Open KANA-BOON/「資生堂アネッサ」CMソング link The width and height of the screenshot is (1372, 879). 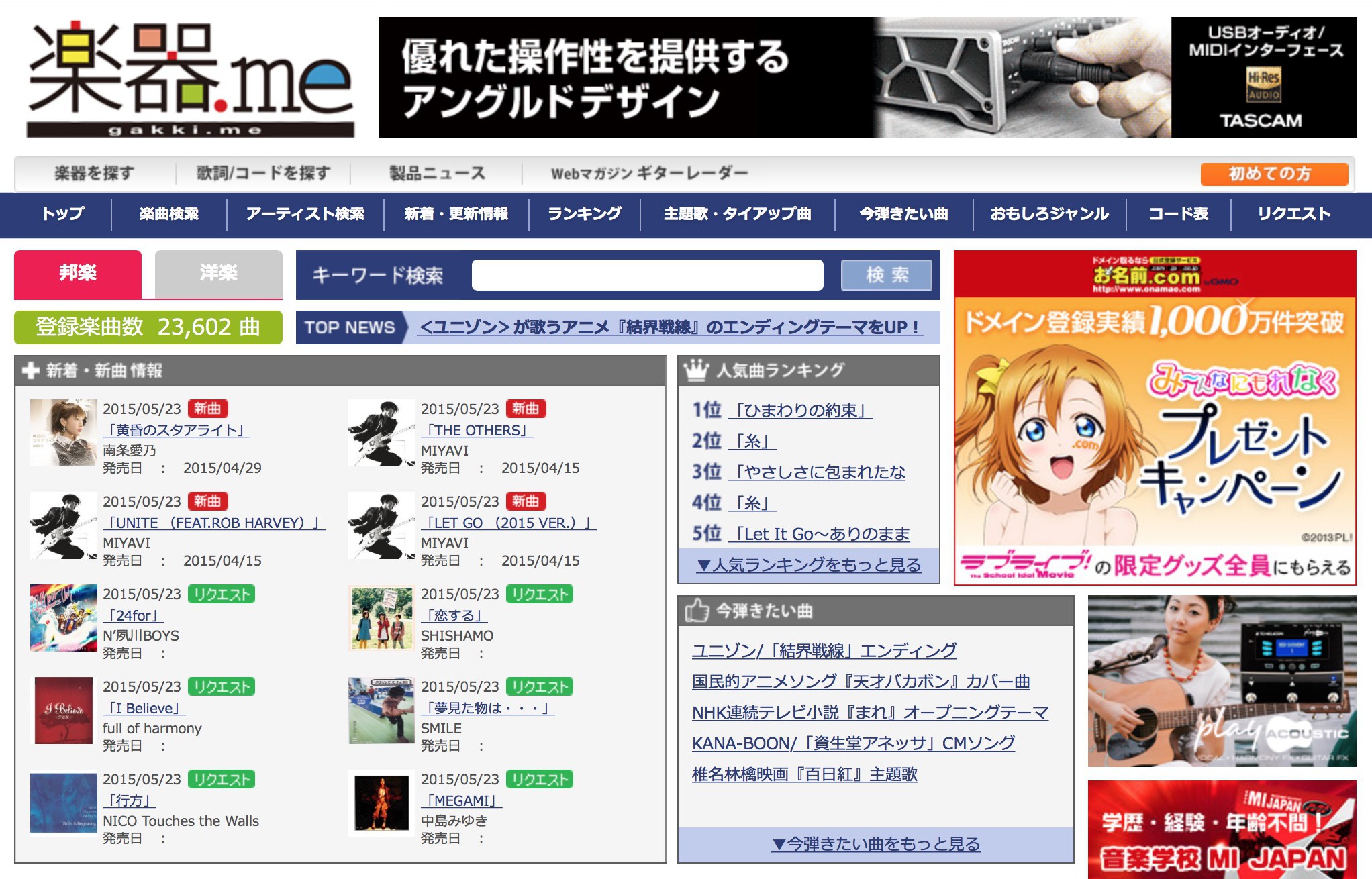[x=854, y=743]
